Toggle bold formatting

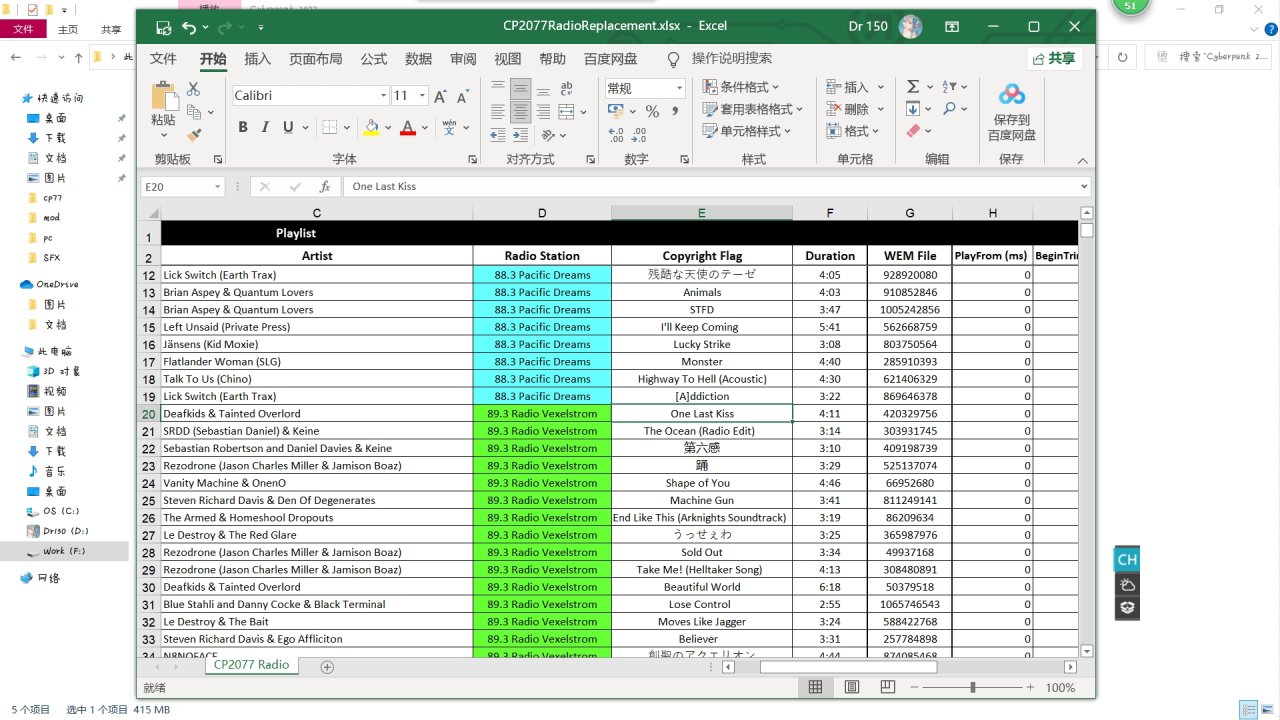pyautogui.click(x=243, y=127)
